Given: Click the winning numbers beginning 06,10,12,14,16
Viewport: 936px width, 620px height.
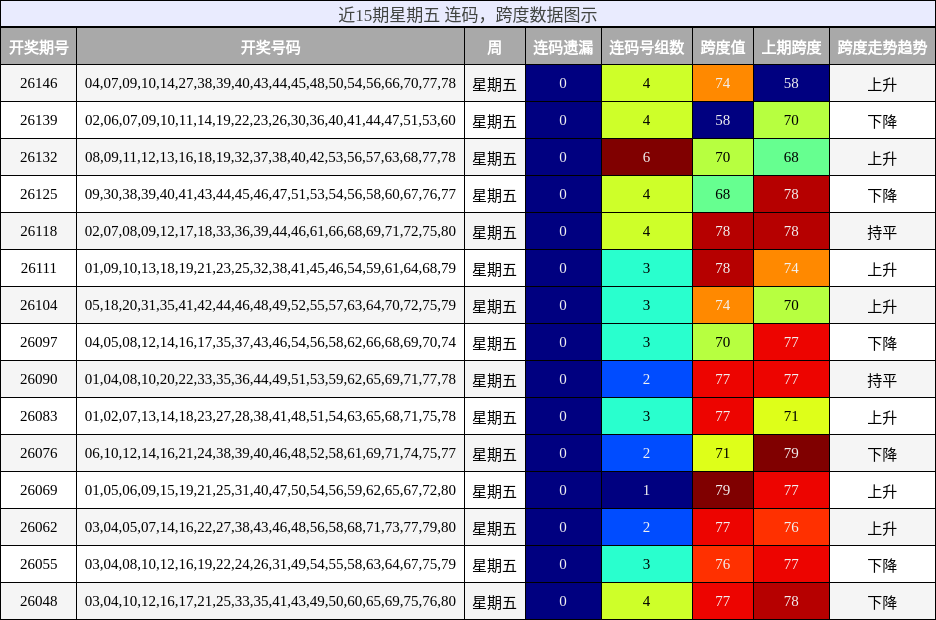Looking at the screenshot, I should 270,453.
